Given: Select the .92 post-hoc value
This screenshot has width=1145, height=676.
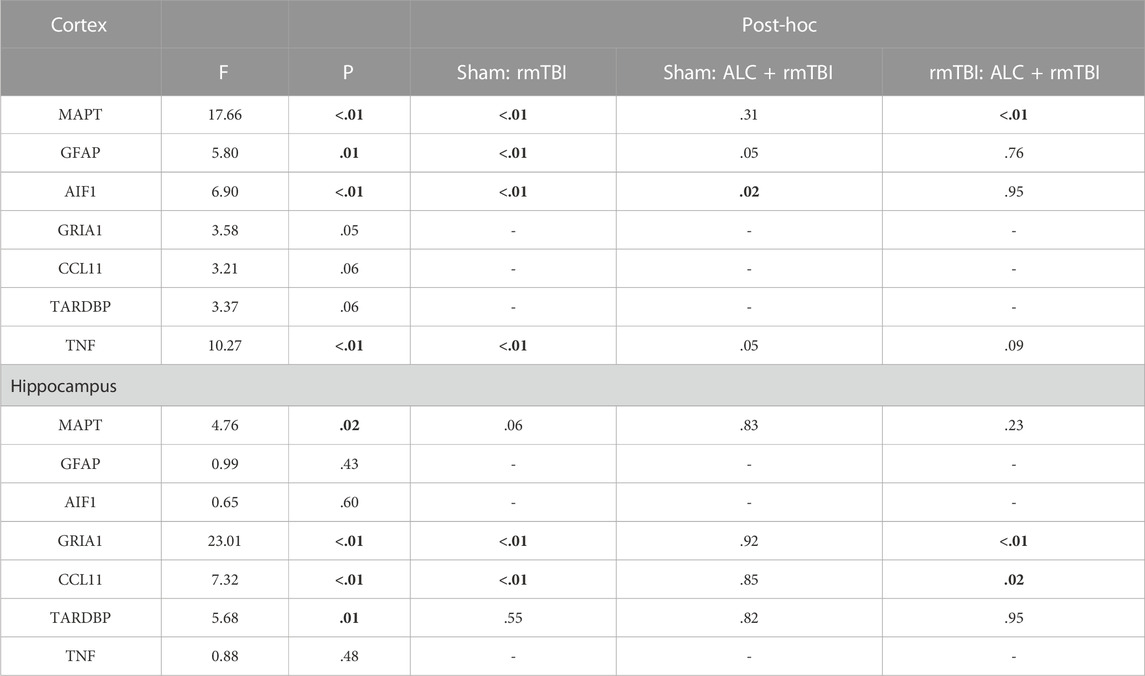Looking at the screenshot, I should [x=748, y=541].
